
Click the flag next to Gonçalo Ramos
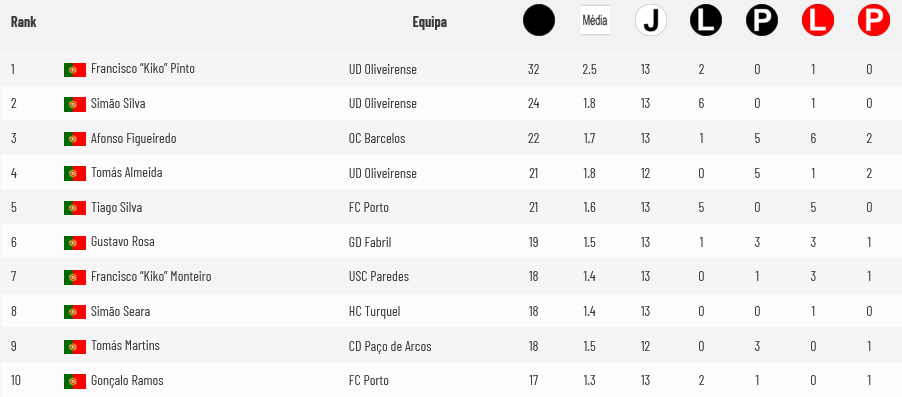pyautogui.click(x=75, y=381)
